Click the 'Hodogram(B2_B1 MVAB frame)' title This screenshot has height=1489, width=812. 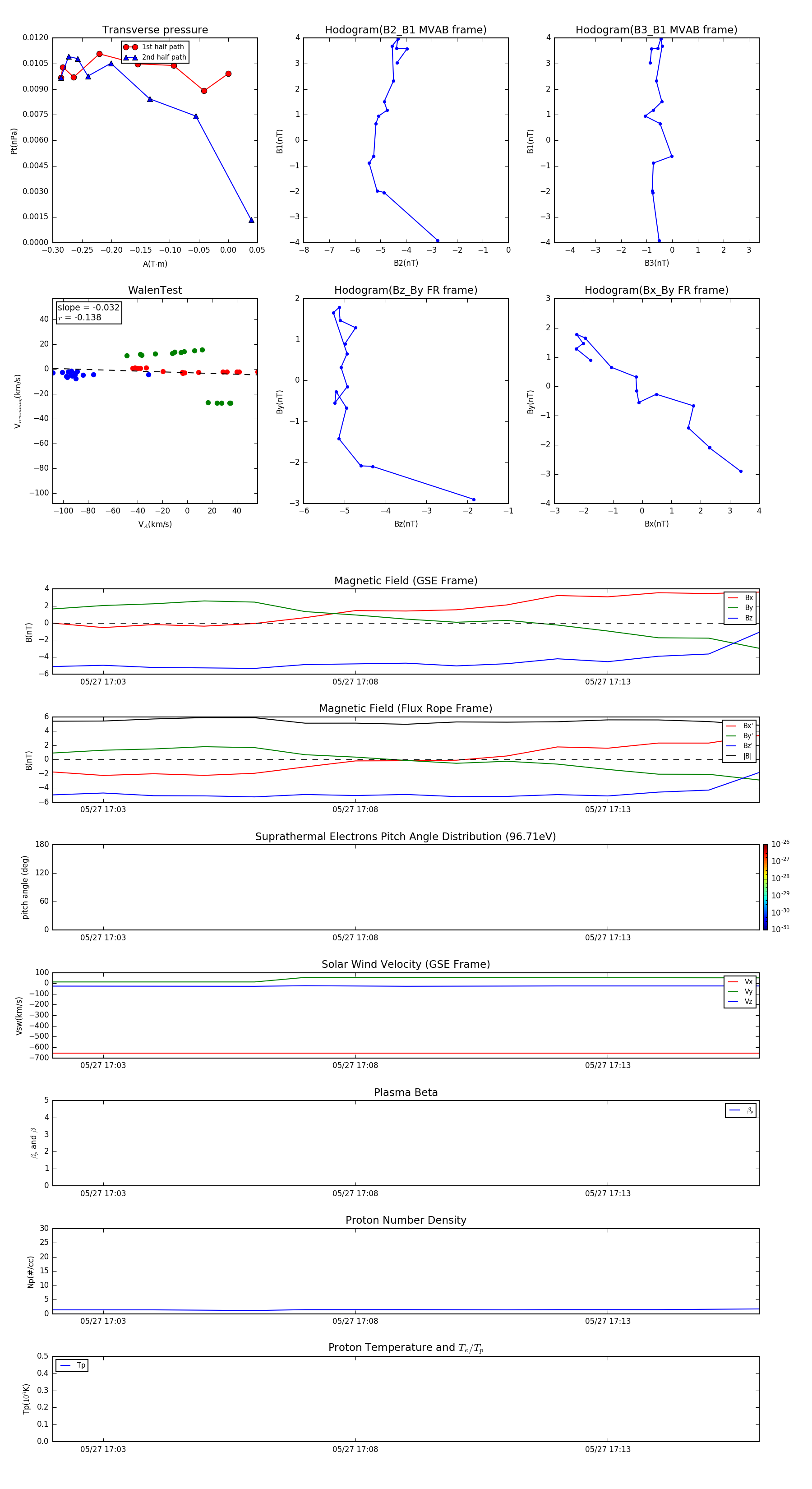(406, 29)
